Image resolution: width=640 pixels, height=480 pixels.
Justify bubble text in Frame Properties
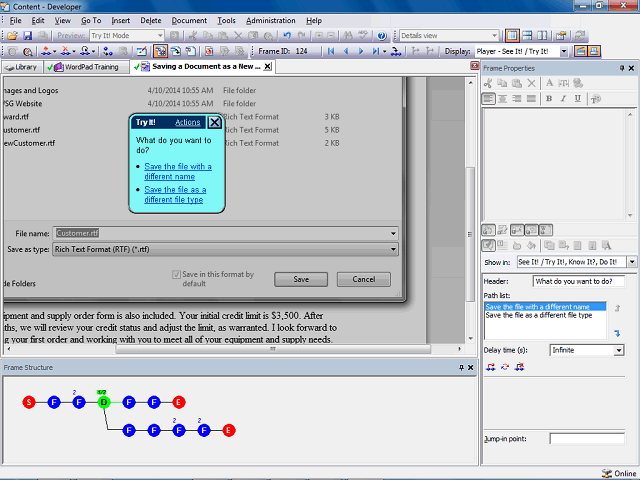531,98
